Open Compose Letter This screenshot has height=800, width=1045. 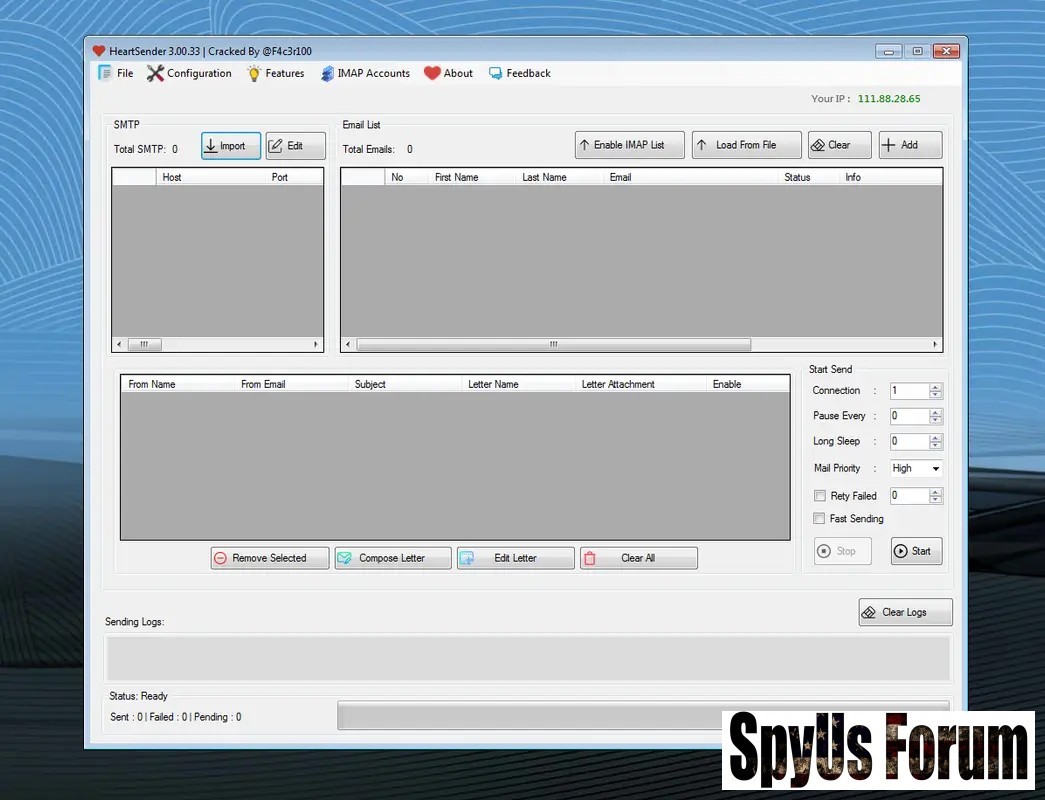tap(393, 558)
